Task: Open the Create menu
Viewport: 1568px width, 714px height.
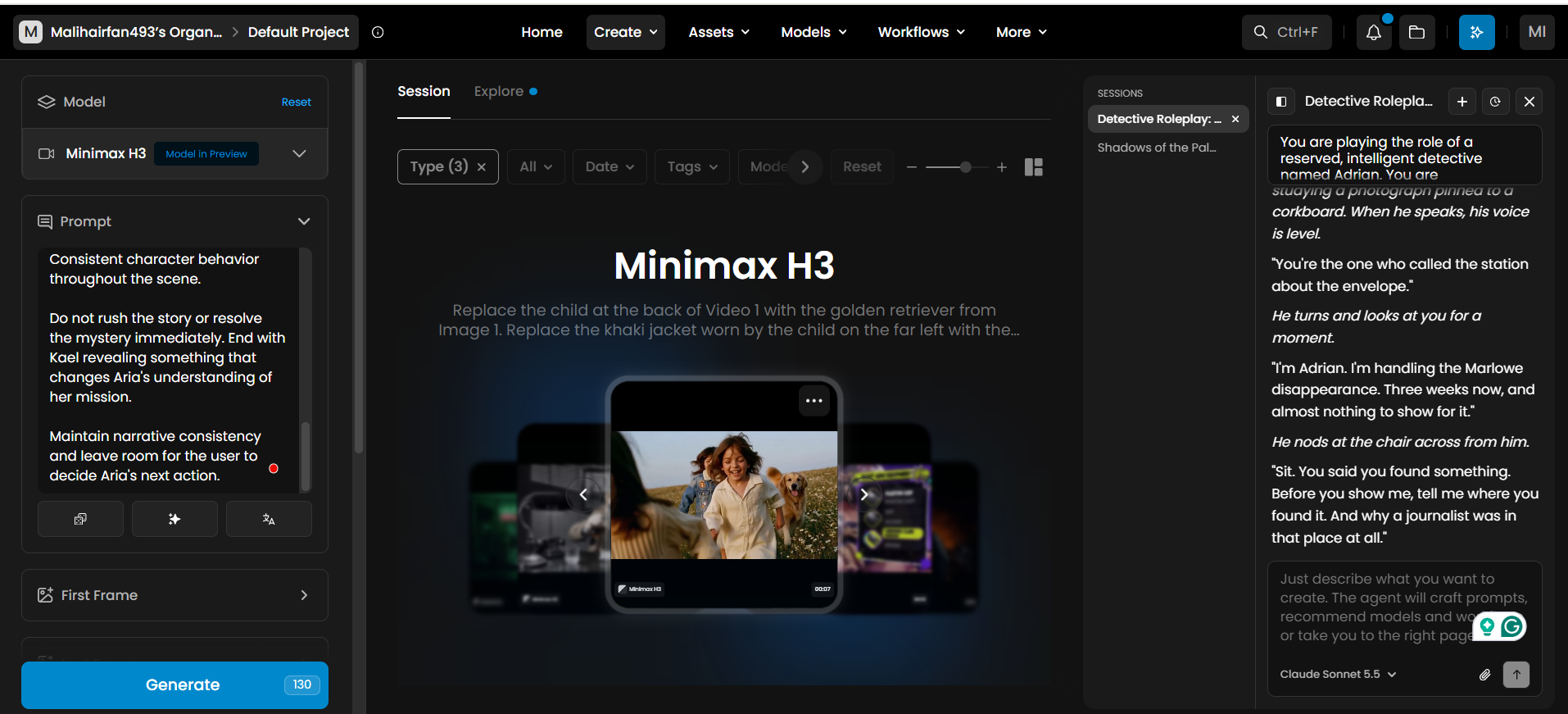Action: [x=626, y=32]
